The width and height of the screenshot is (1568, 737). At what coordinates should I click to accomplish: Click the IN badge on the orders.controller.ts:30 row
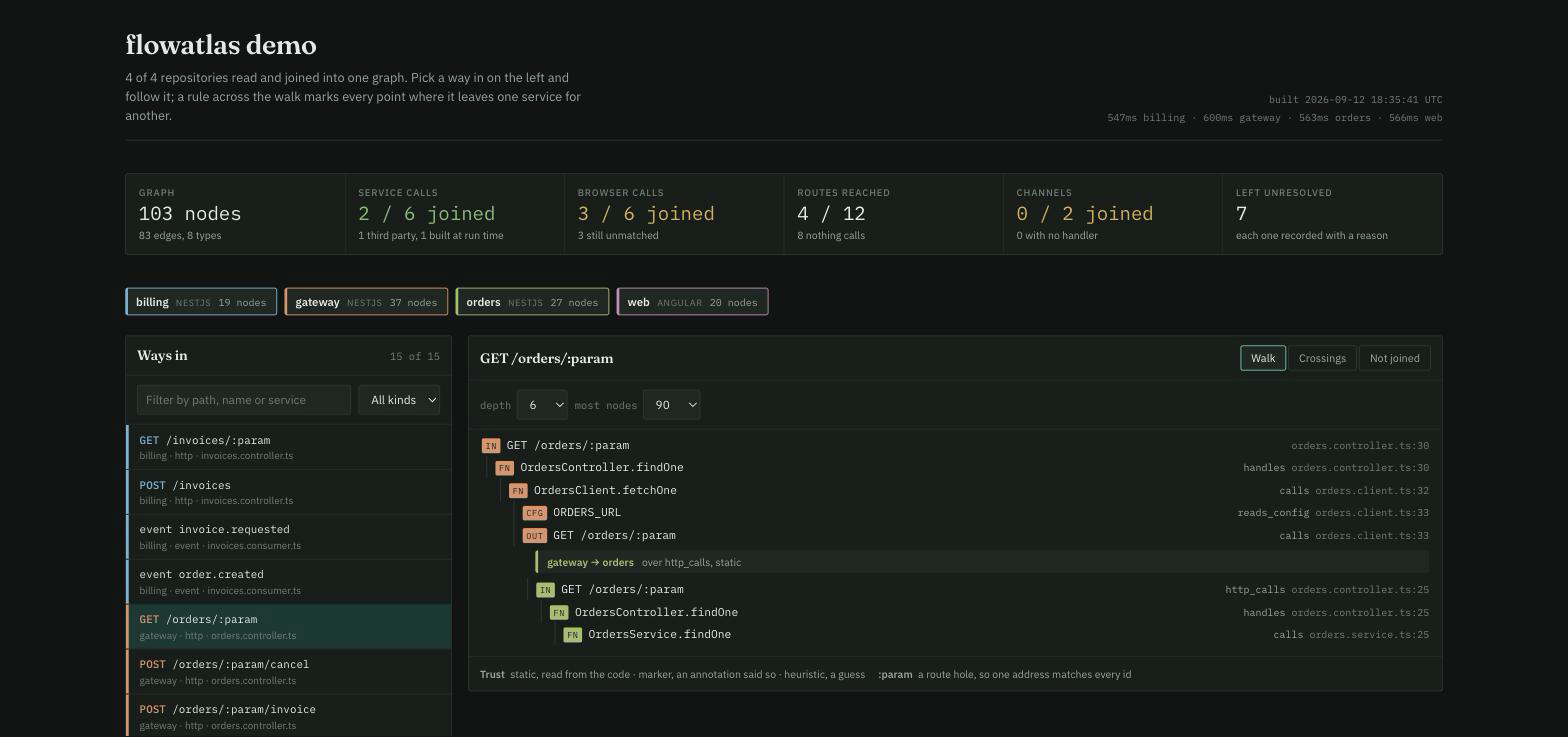(x=490, y=446)
